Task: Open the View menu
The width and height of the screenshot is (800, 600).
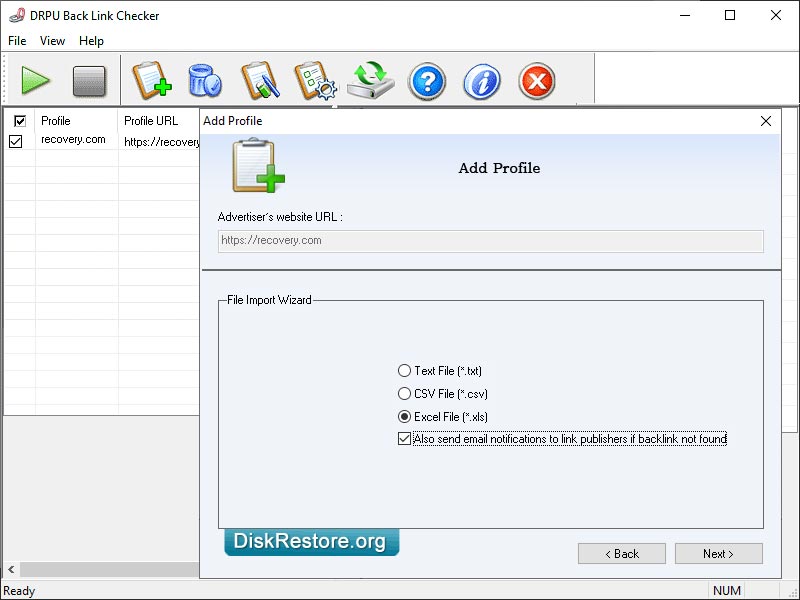Action: click(x=52, y=41)
